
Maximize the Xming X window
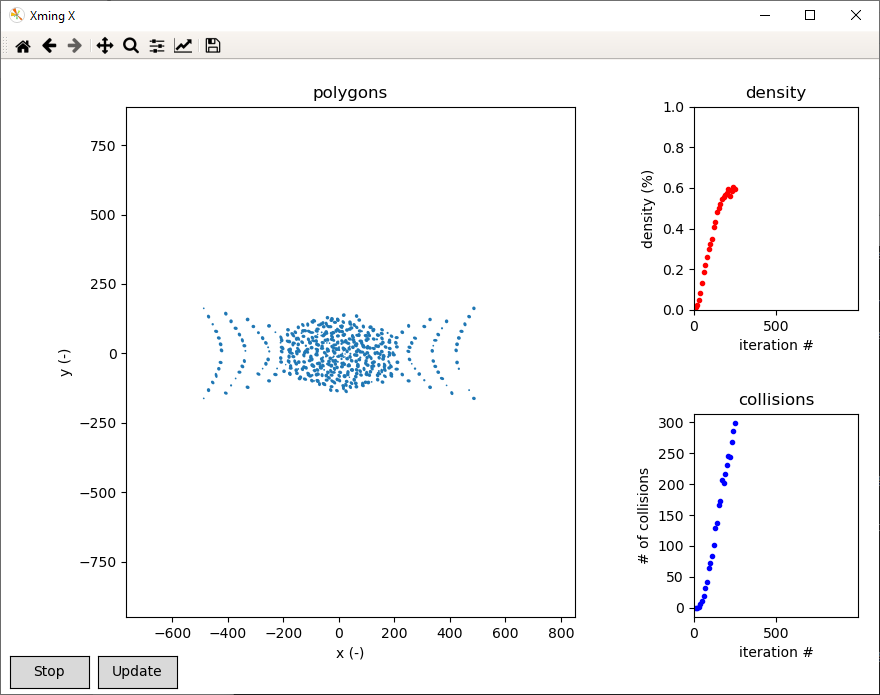(810, 15)
